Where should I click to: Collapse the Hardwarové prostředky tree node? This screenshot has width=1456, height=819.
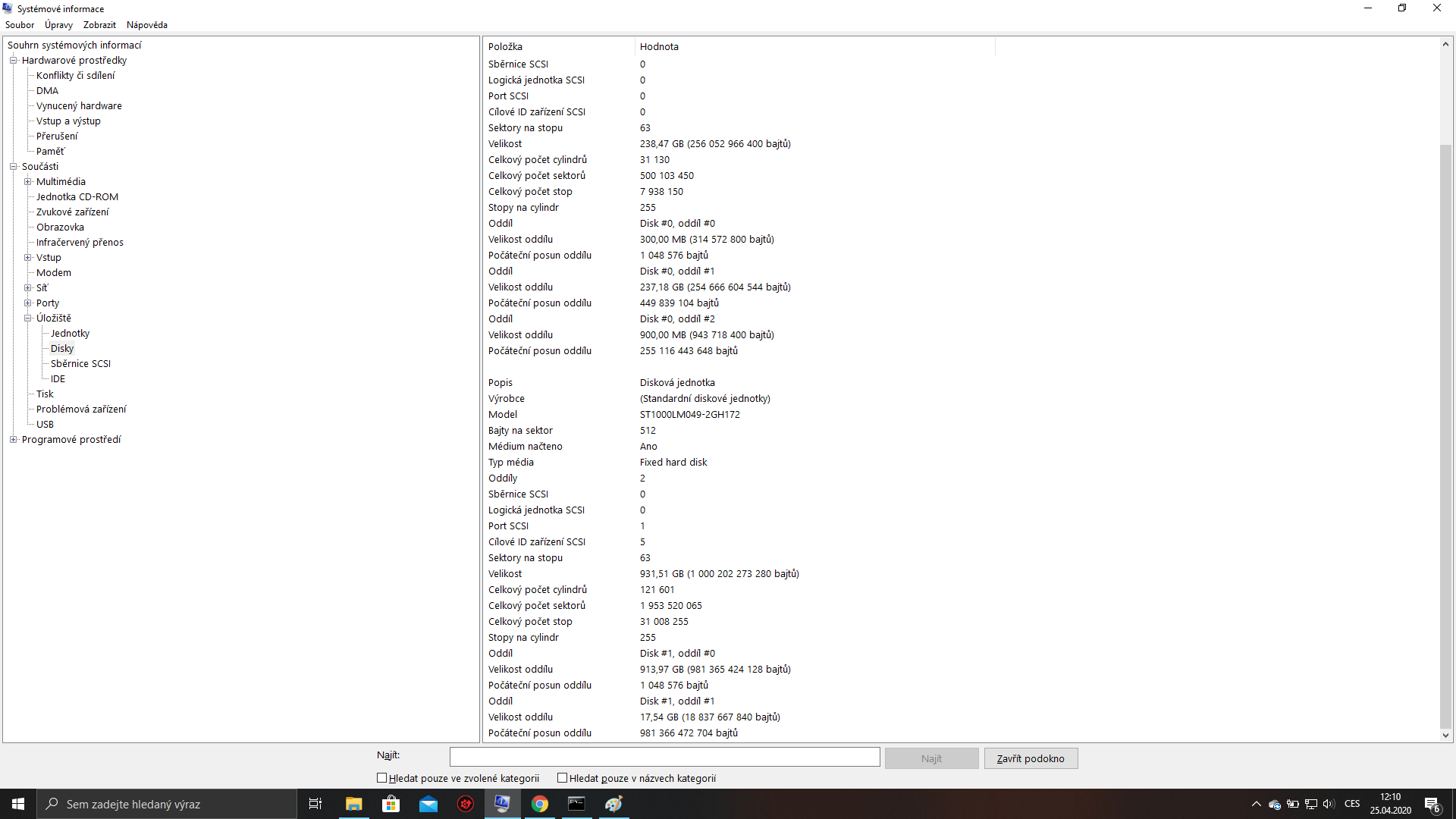pyautogui.click(x=13, y=61)
